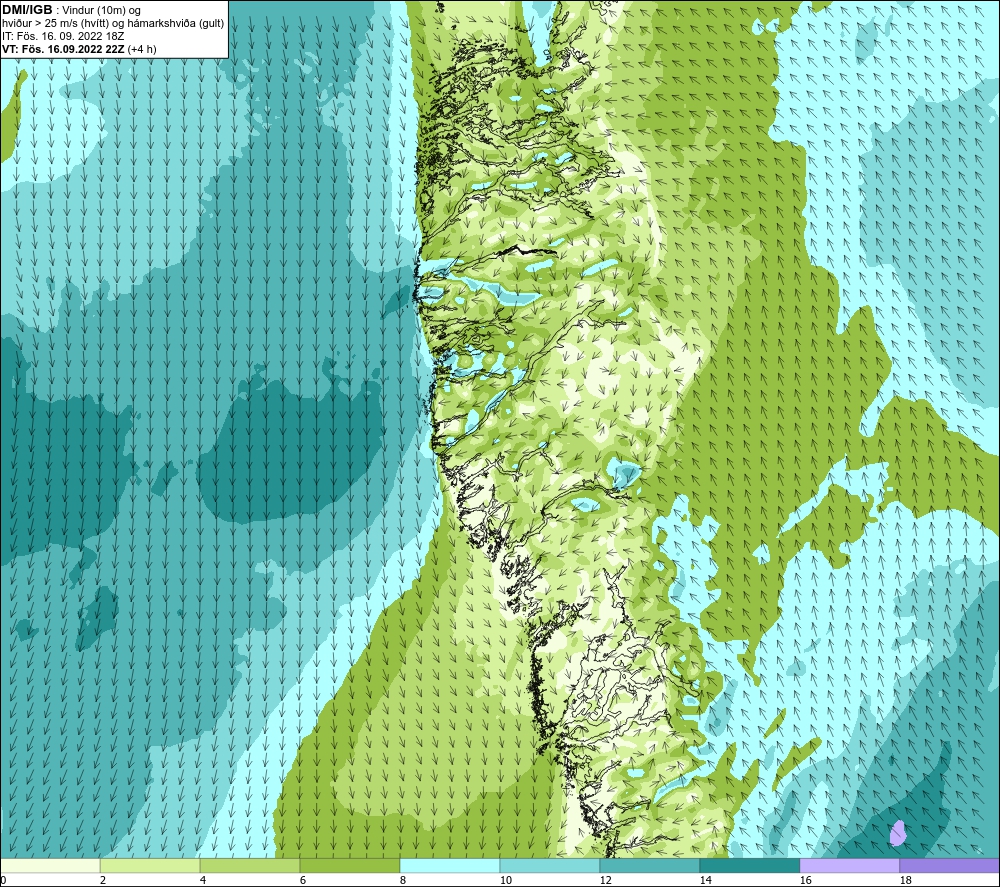This screenshot has height=887, width=1000.
Task: Click the 4–6 m/s green legend swatch
Action: point(250,866)
